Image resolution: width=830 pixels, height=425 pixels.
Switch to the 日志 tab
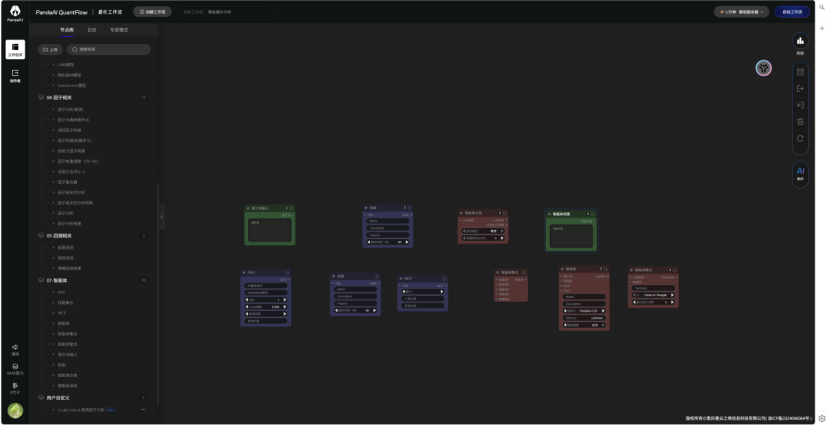[92, 30]
